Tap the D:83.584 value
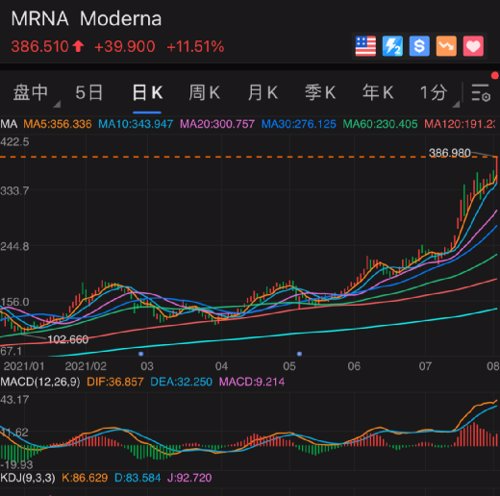This screenshot has height=496, width=500. click(x=138, y=478)
